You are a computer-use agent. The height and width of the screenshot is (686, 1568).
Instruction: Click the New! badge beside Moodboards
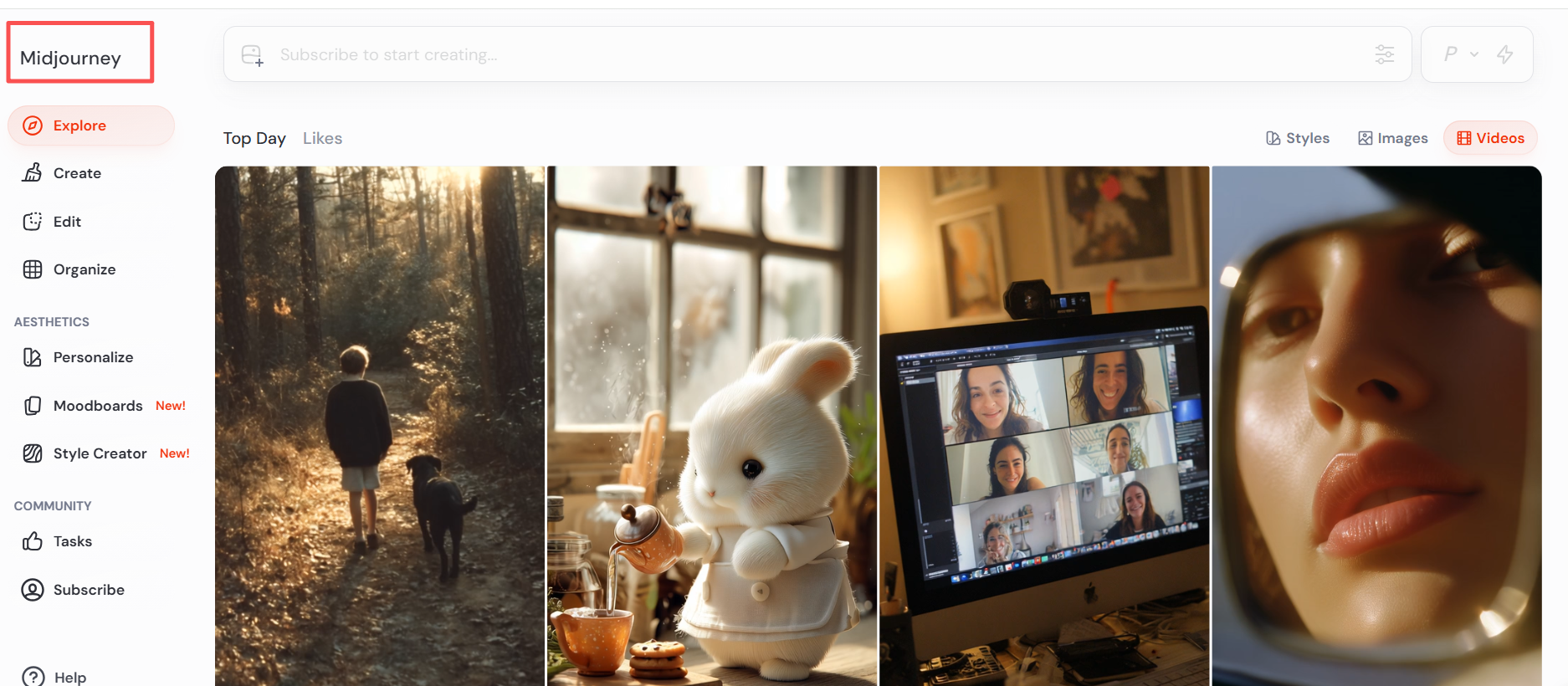click(x=171, y=406)
